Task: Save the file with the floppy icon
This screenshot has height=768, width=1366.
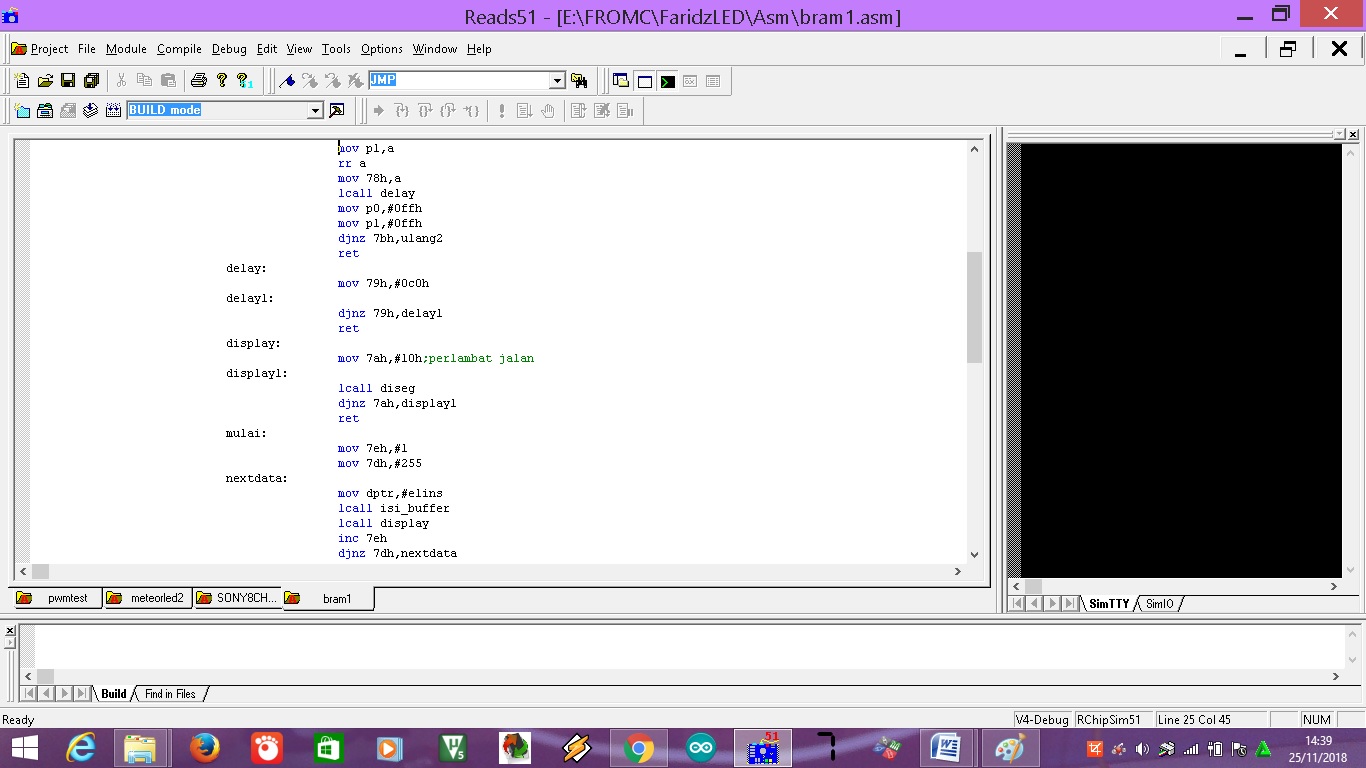Action: [x=68, y=81]
